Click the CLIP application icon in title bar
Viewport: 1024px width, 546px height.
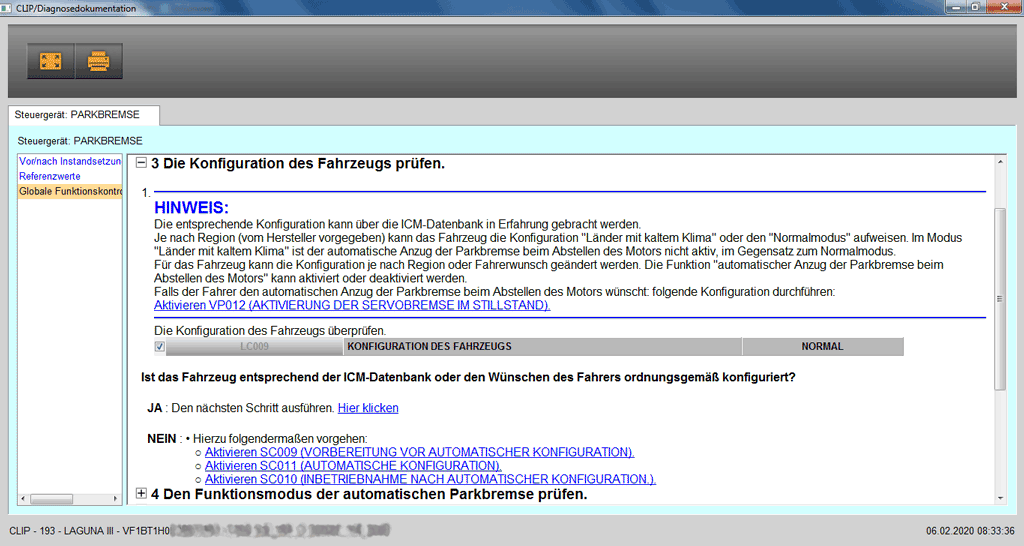pos(8,6)
